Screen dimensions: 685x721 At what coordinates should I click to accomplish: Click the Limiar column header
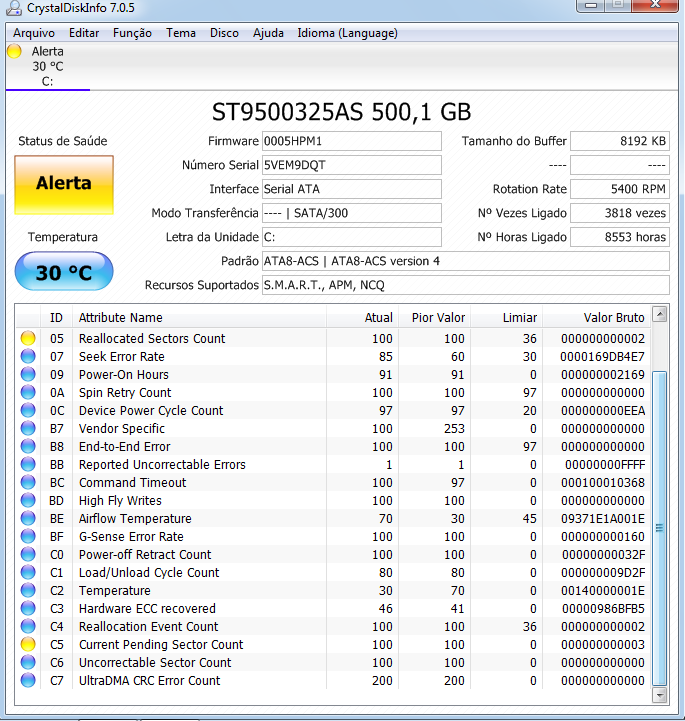507,317
